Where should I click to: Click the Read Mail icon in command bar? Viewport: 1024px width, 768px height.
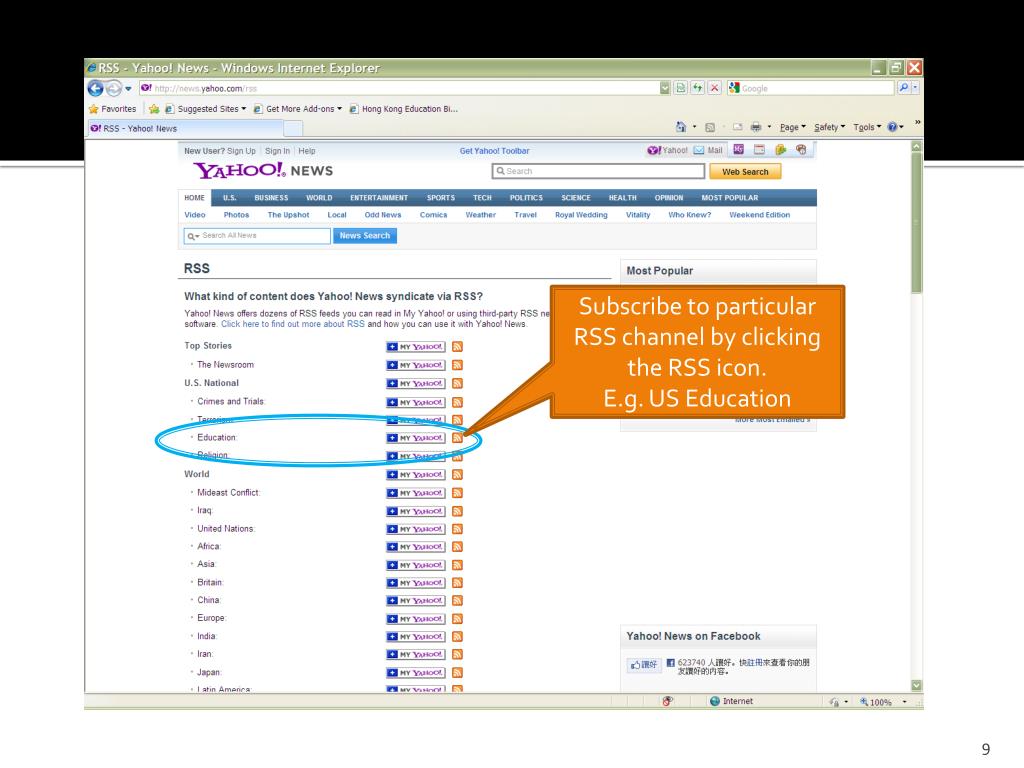737,127
